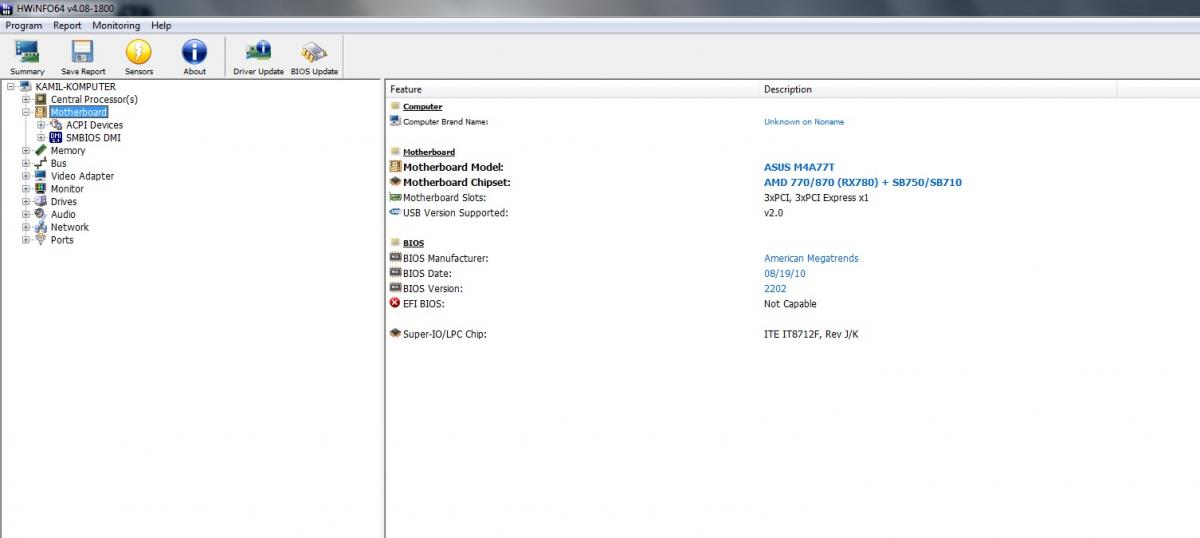Screen dimensions: 1200x538
Task: Open the Monitoring menu
Action: pyautogui.click(x=116, y=25)
